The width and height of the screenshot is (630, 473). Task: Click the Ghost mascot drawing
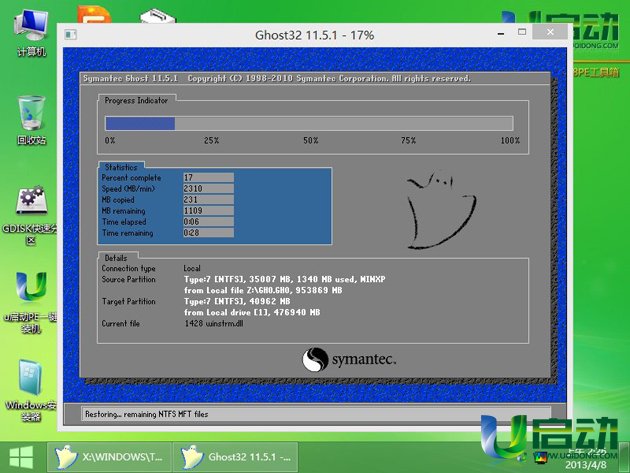click(441, 210)
